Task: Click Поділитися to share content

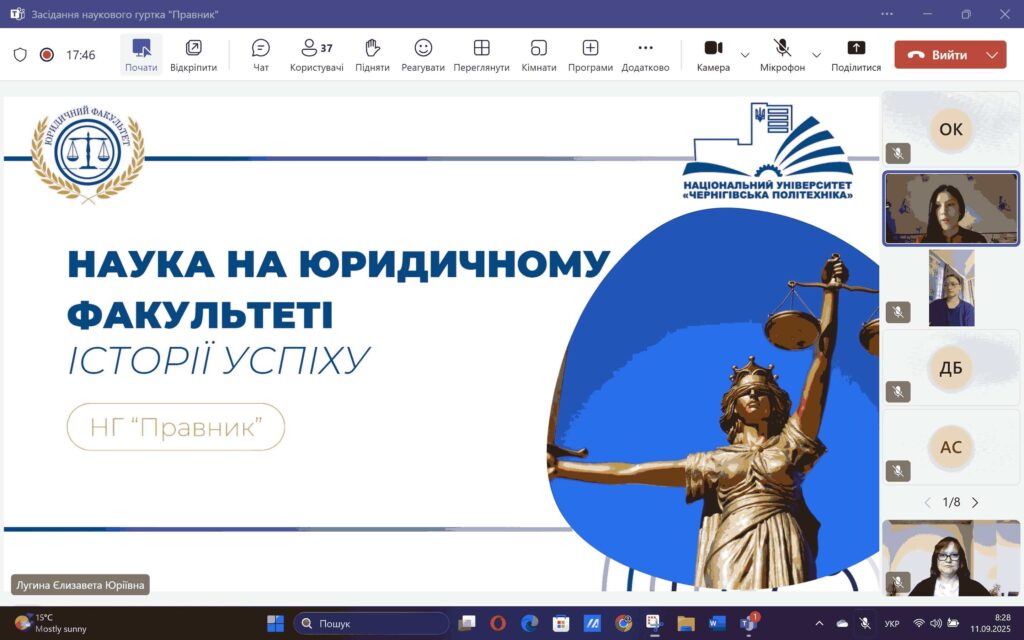Action: (x=856, y=55)
